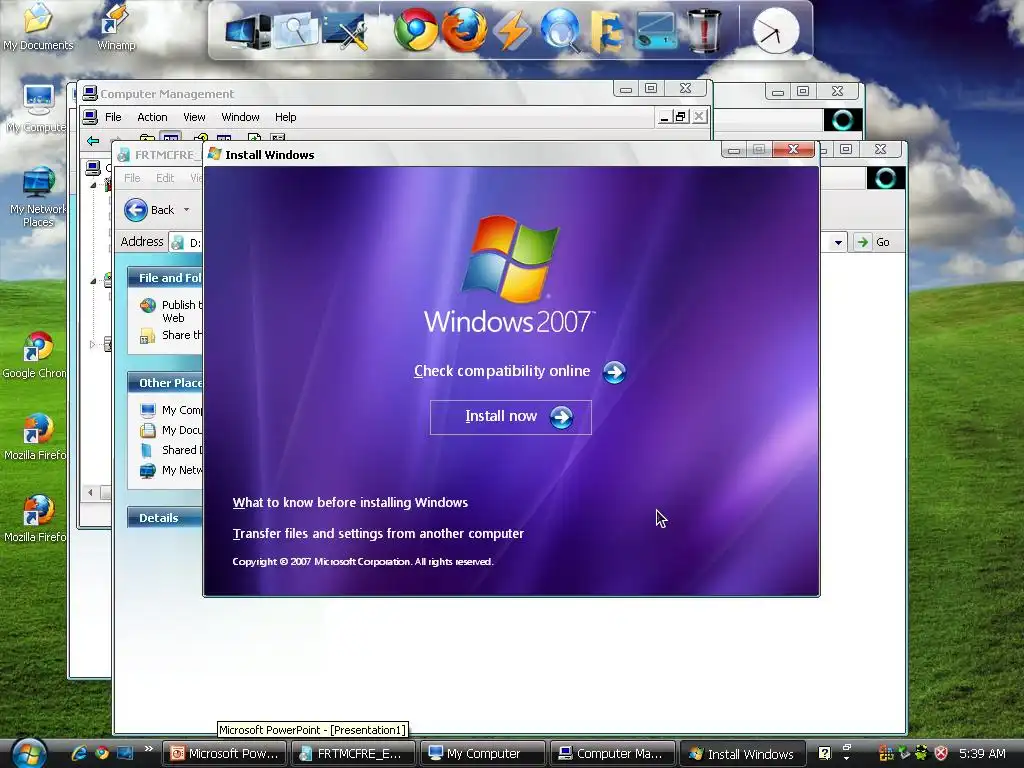The width and height of the screenshot is (1024, 768).
Task: Open What to know before installing Windows
Action: coord(350,502)
